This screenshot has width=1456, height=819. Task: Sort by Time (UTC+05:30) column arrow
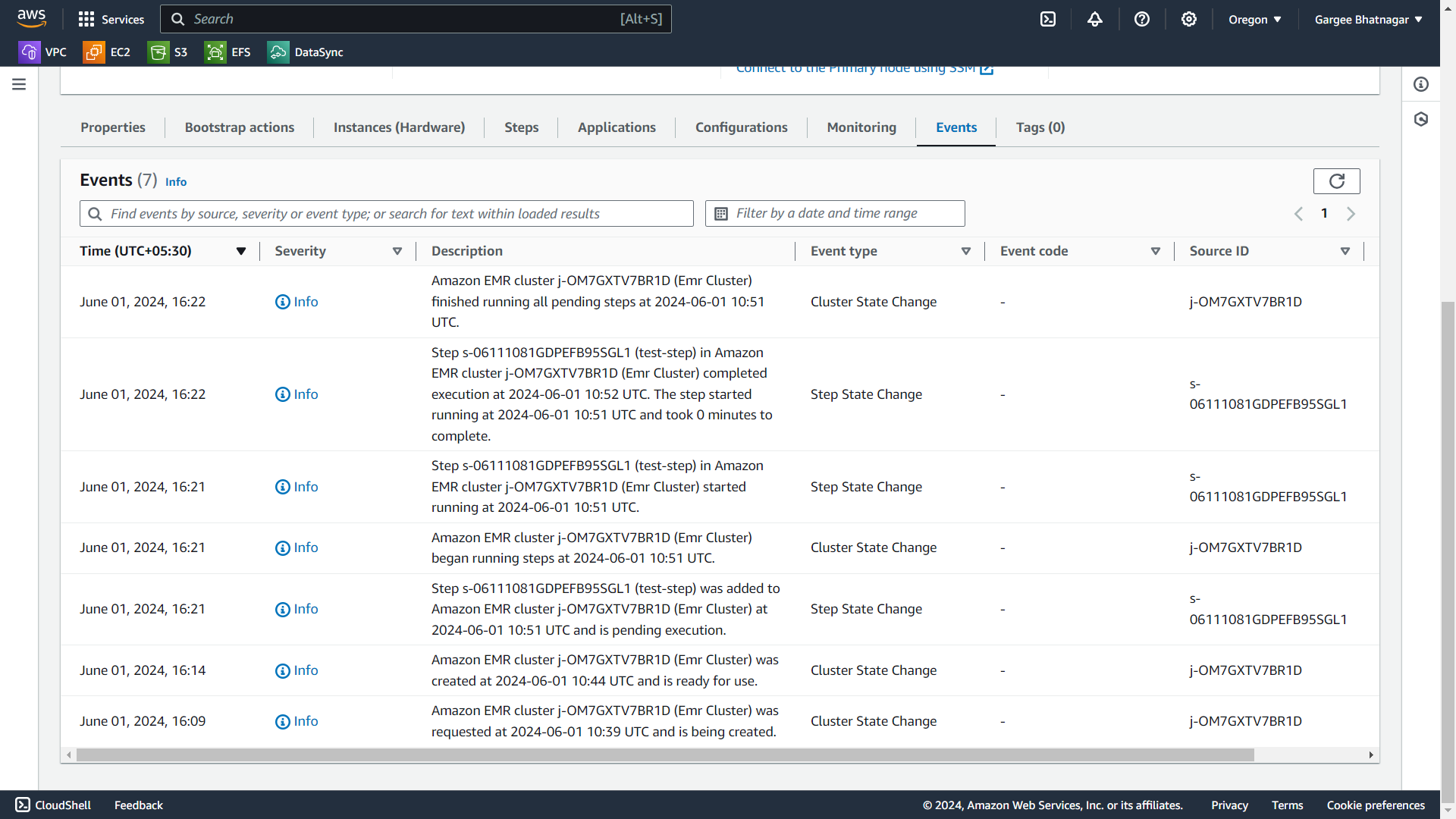tap(241, 251)
